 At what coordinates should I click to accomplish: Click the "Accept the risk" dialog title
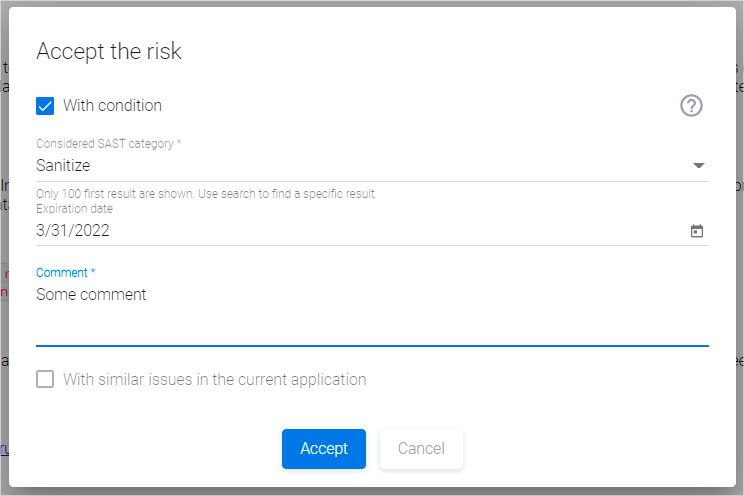coord(109,52)
